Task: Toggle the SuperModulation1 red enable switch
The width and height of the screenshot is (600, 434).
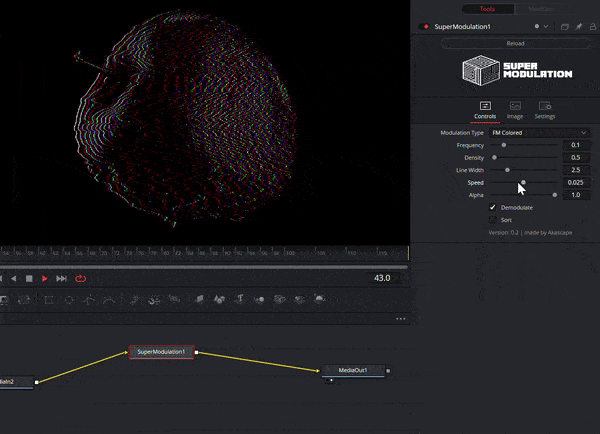Action: (426, 26)
